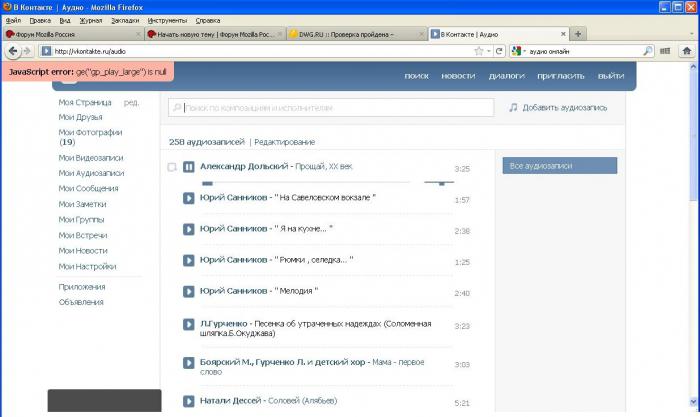
Task: Click the music note Добавить аудиозапись icon
Action: pos(513,108)
